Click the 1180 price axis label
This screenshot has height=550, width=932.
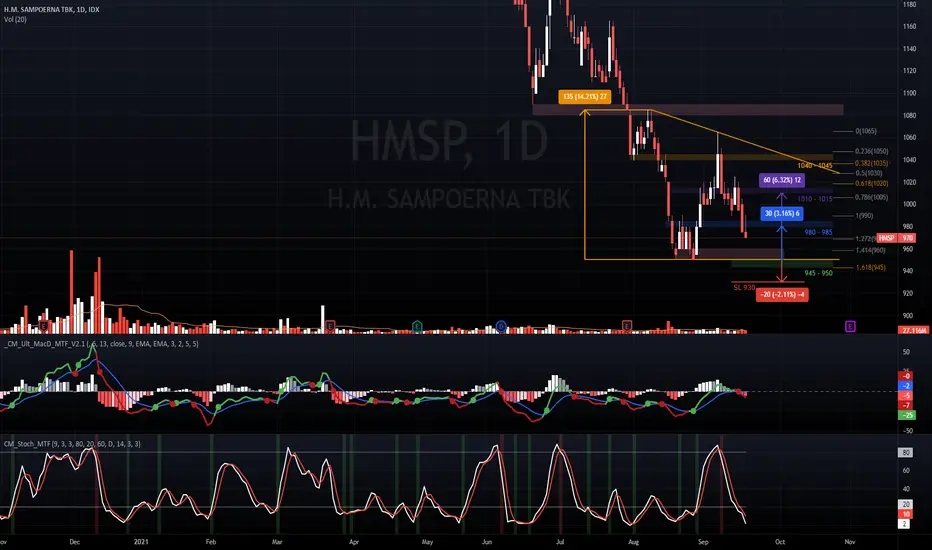tap(909, 4)
